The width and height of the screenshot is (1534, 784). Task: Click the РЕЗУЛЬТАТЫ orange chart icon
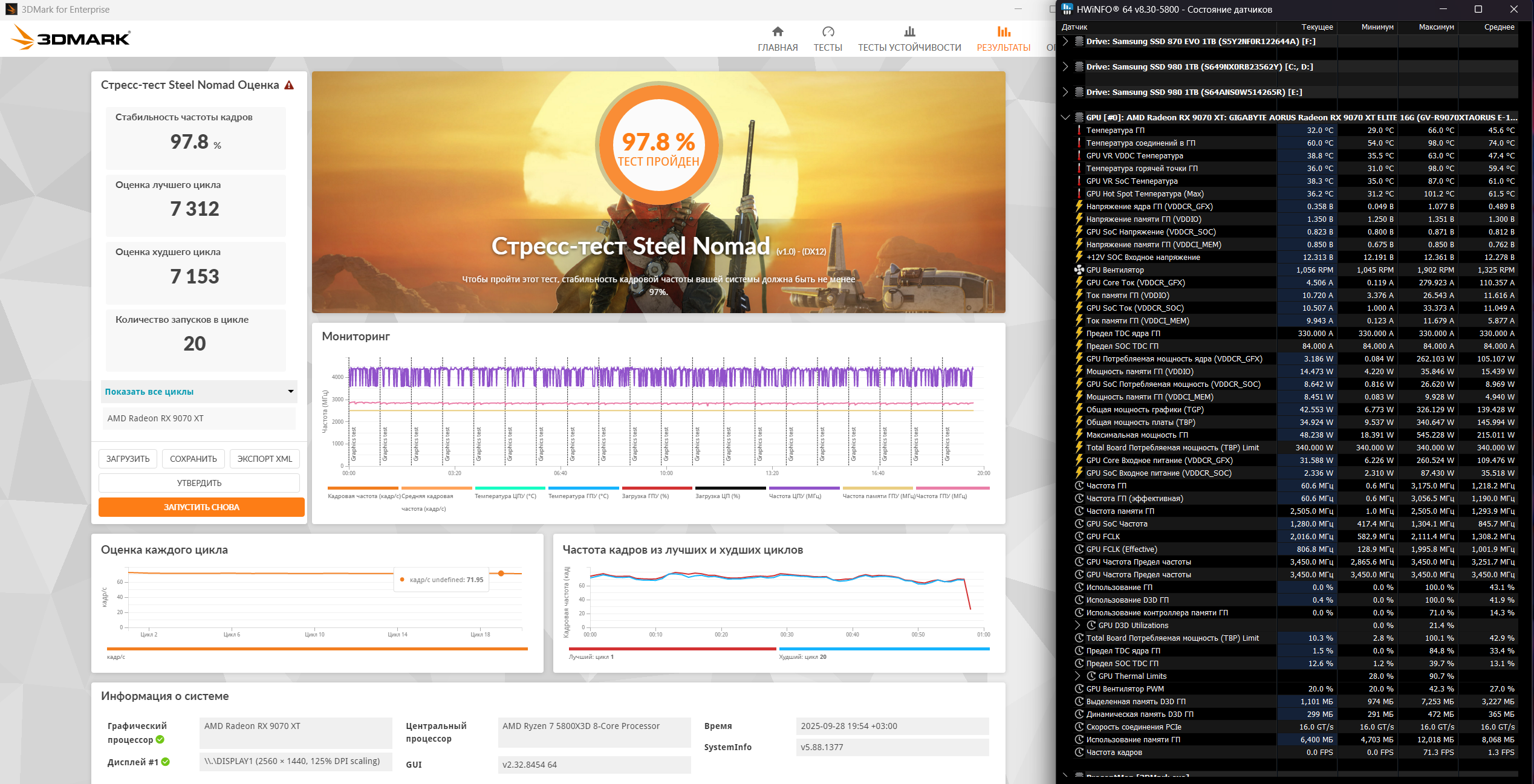pyautogui.click(x=1003, y=31)
